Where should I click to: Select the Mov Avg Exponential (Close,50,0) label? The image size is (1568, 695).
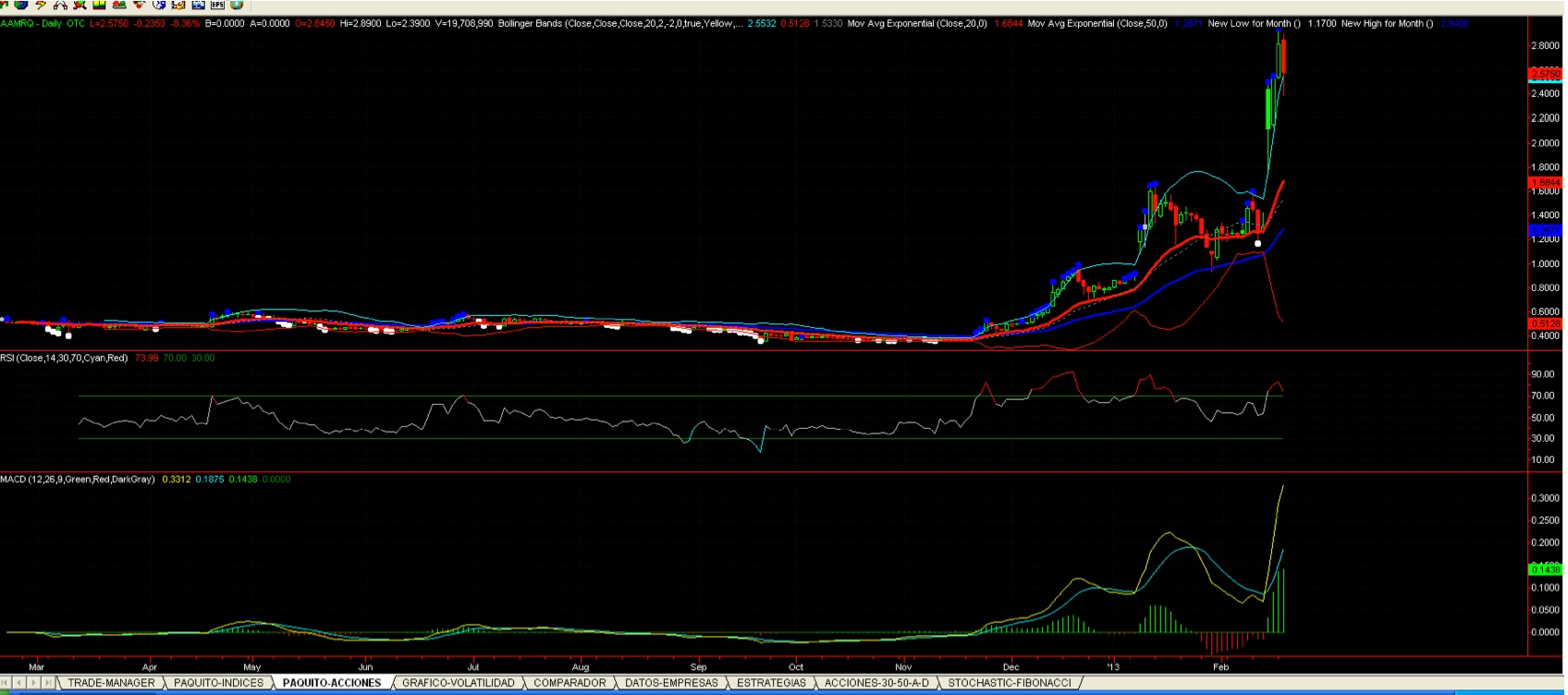pyautogui.click(x=1097, y=23)
